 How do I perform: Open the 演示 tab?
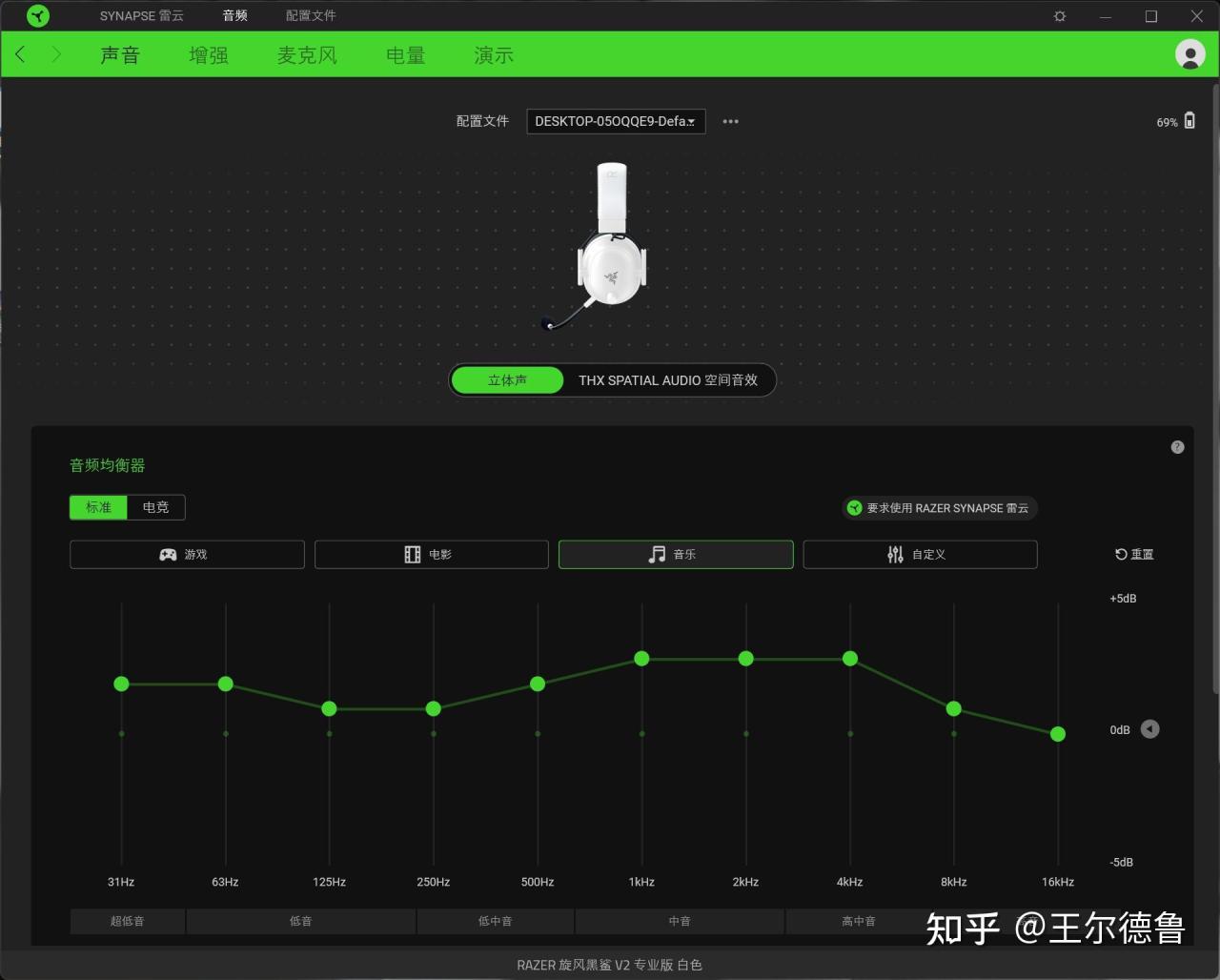(x=494, y=55)
